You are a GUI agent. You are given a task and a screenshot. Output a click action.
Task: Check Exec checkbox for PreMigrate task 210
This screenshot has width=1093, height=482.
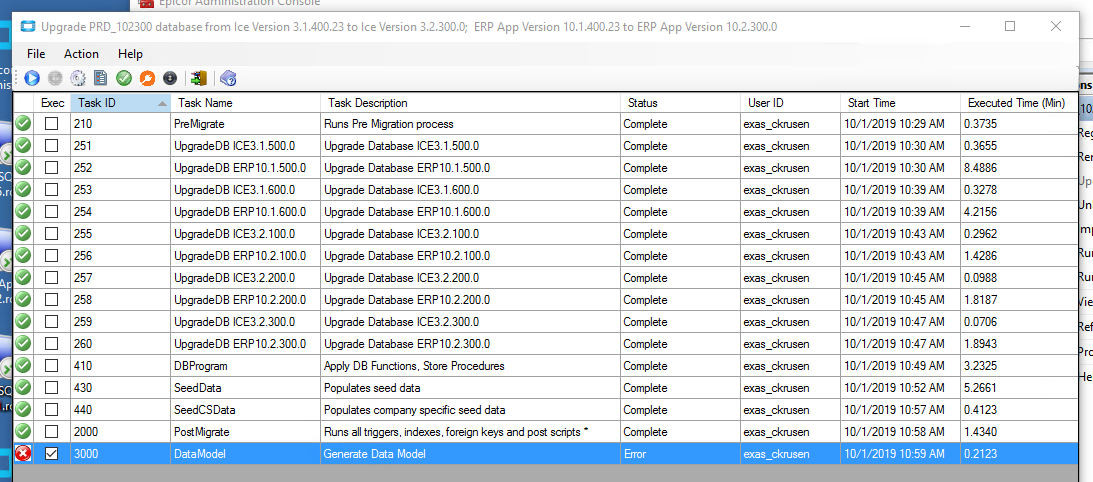52,123
